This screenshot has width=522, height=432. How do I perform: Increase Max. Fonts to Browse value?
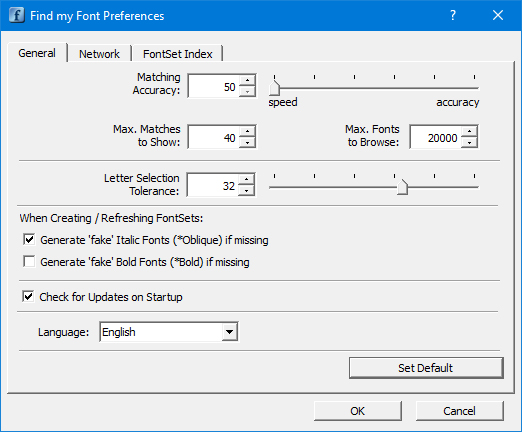[469, 131]
